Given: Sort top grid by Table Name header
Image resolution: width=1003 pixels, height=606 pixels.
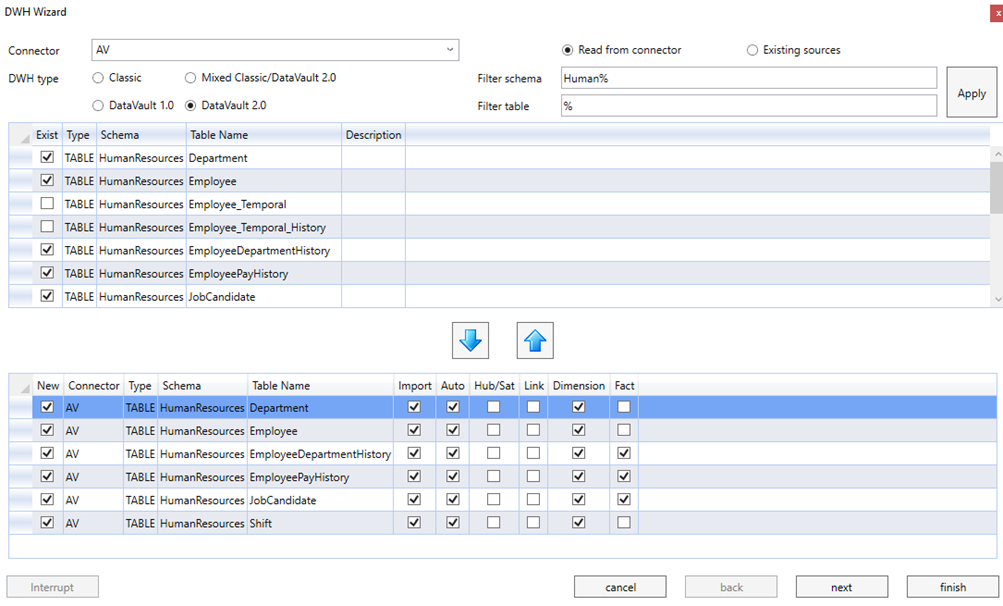Looking at the screenshot, I should [x=264, y=135].
